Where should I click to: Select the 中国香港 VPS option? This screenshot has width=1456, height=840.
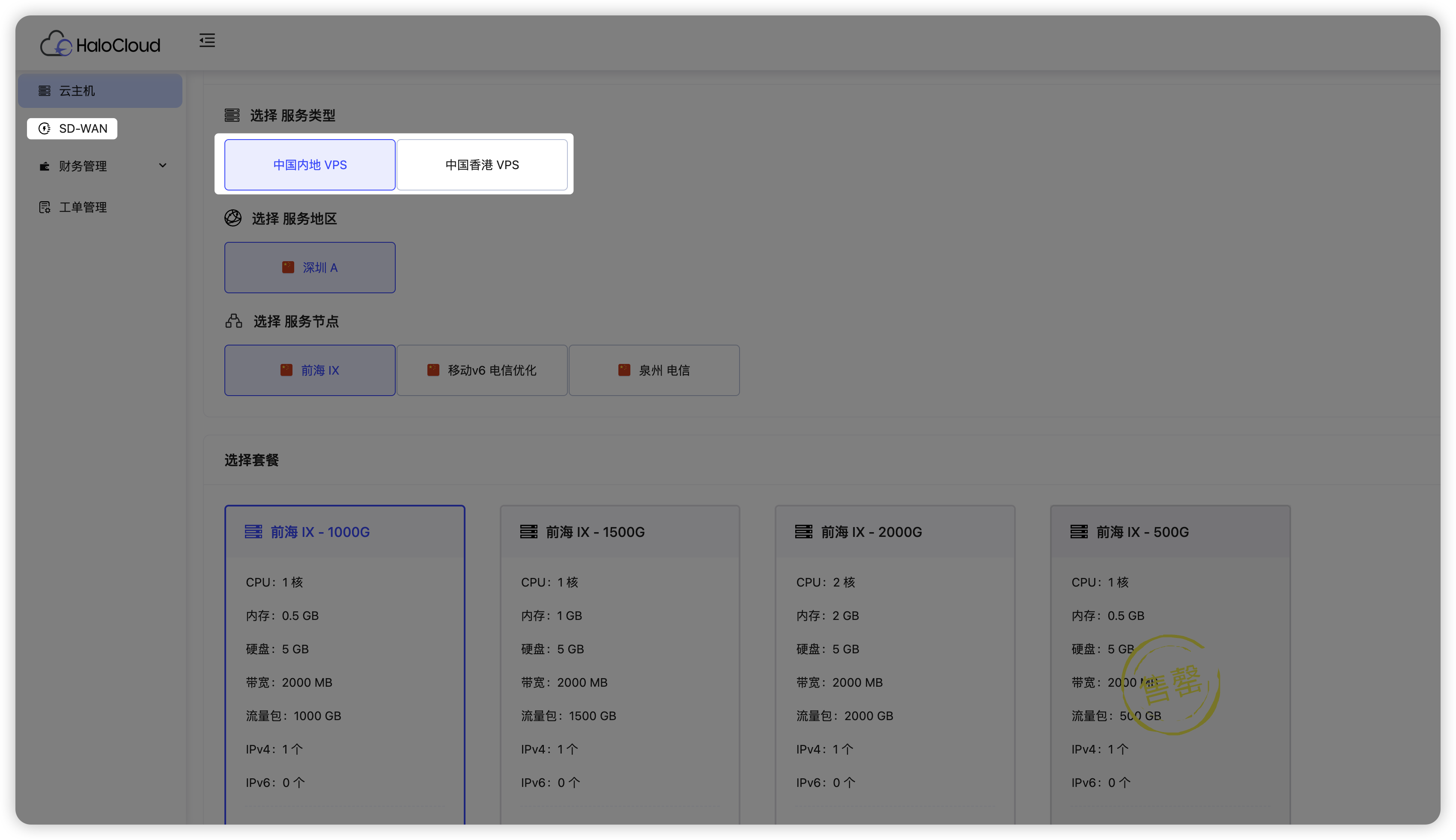click(x=482, y=164)
